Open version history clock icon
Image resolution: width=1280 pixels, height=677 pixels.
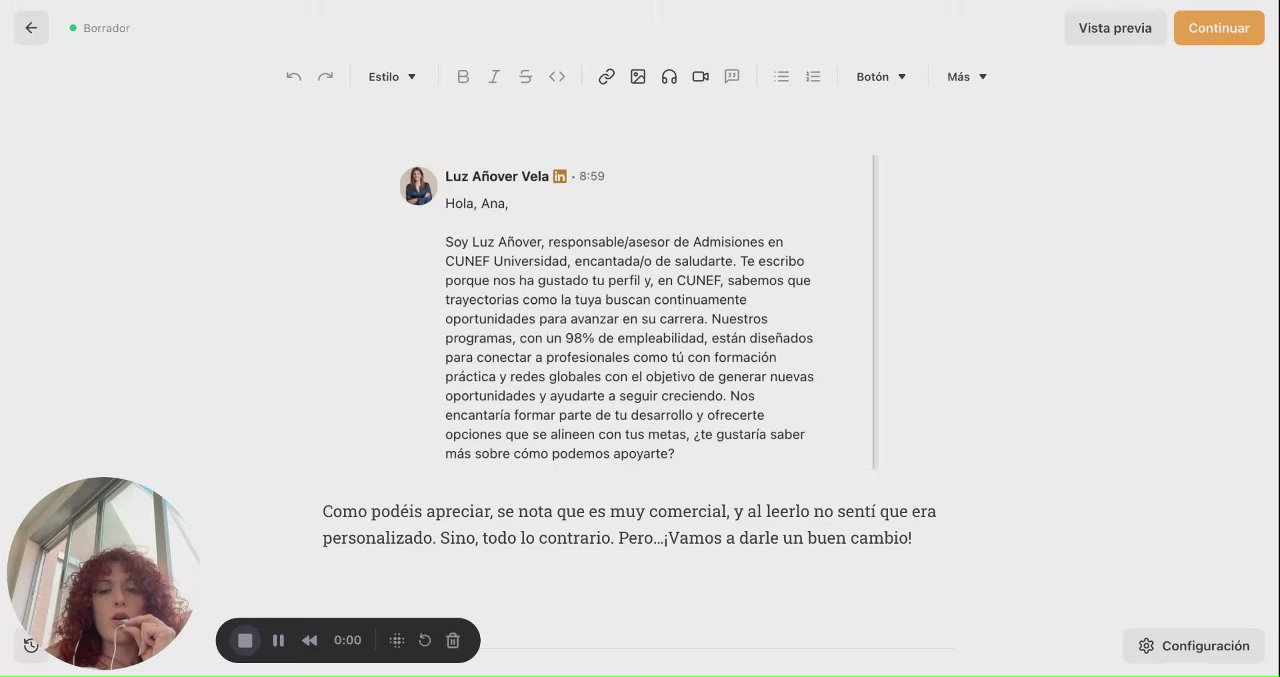coord(31,646)
